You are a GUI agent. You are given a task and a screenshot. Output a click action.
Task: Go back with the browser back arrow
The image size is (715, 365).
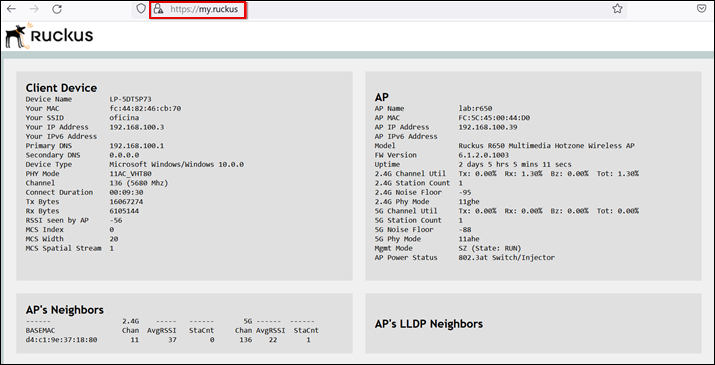tap(11, 9)
